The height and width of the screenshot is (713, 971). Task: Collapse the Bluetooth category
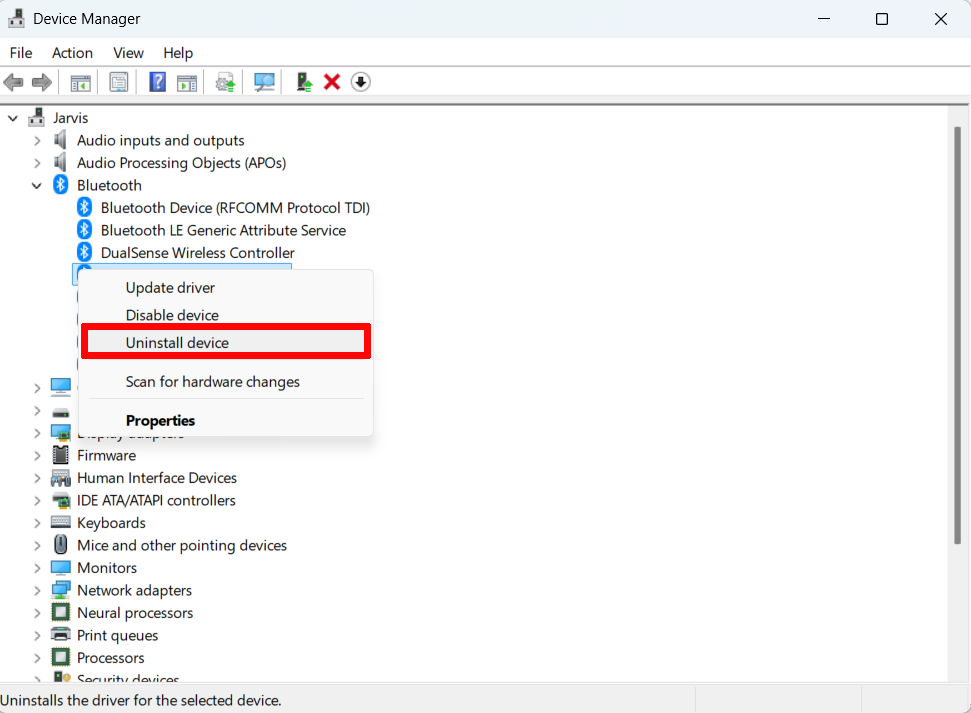coord(37,185)
